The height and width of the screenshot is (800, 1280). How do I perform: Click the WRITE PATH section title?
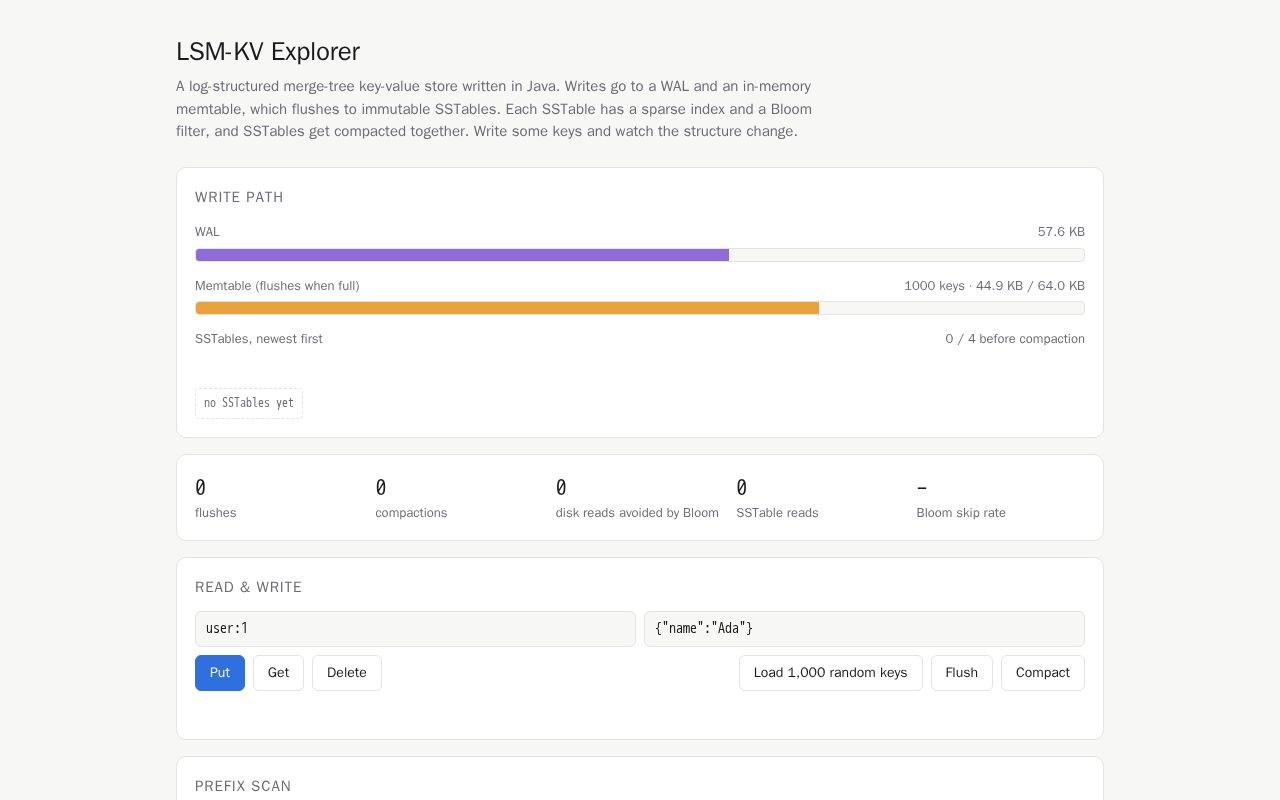(x=239, y=197)
